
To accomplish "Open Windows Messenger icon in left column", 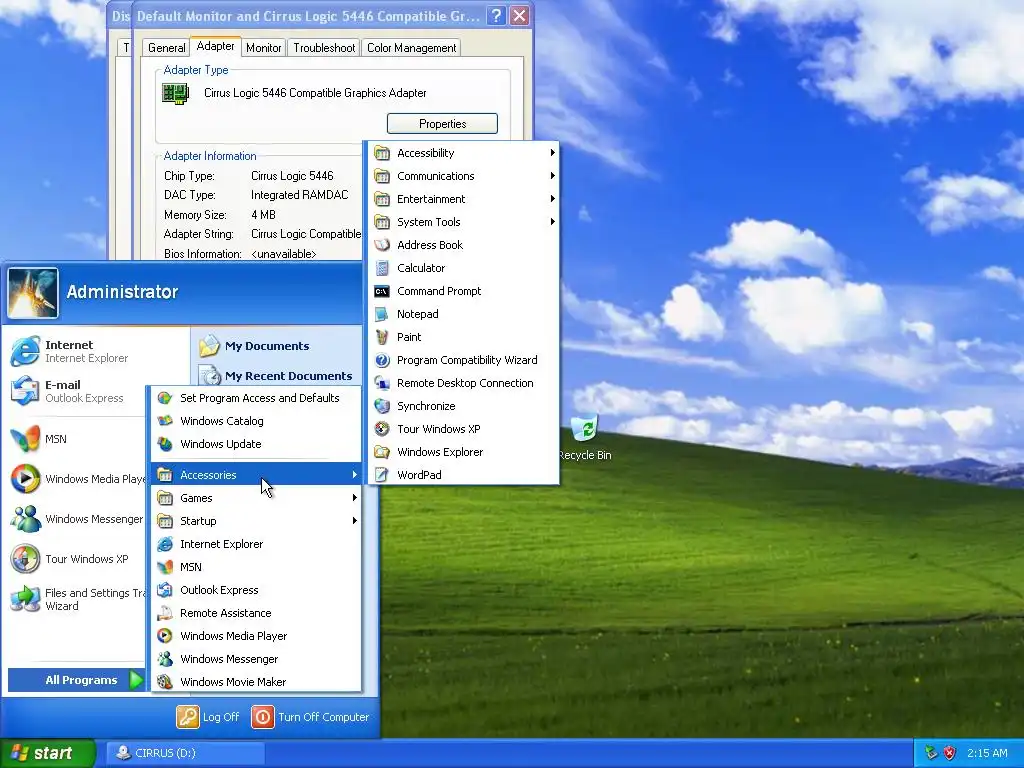I will click(x=25, y=519).
